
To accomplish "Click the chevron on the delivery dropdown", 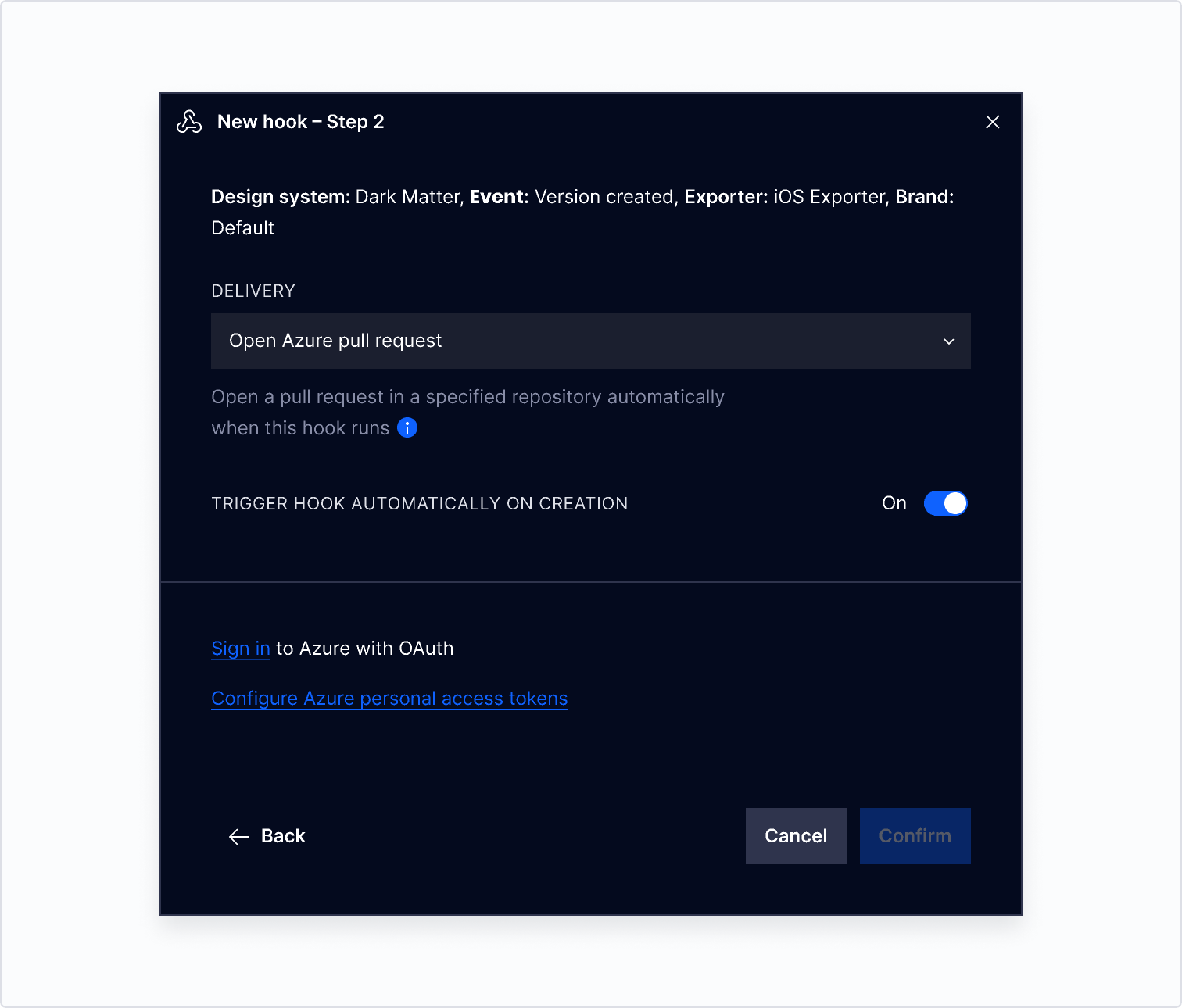I will click(948, 341).
